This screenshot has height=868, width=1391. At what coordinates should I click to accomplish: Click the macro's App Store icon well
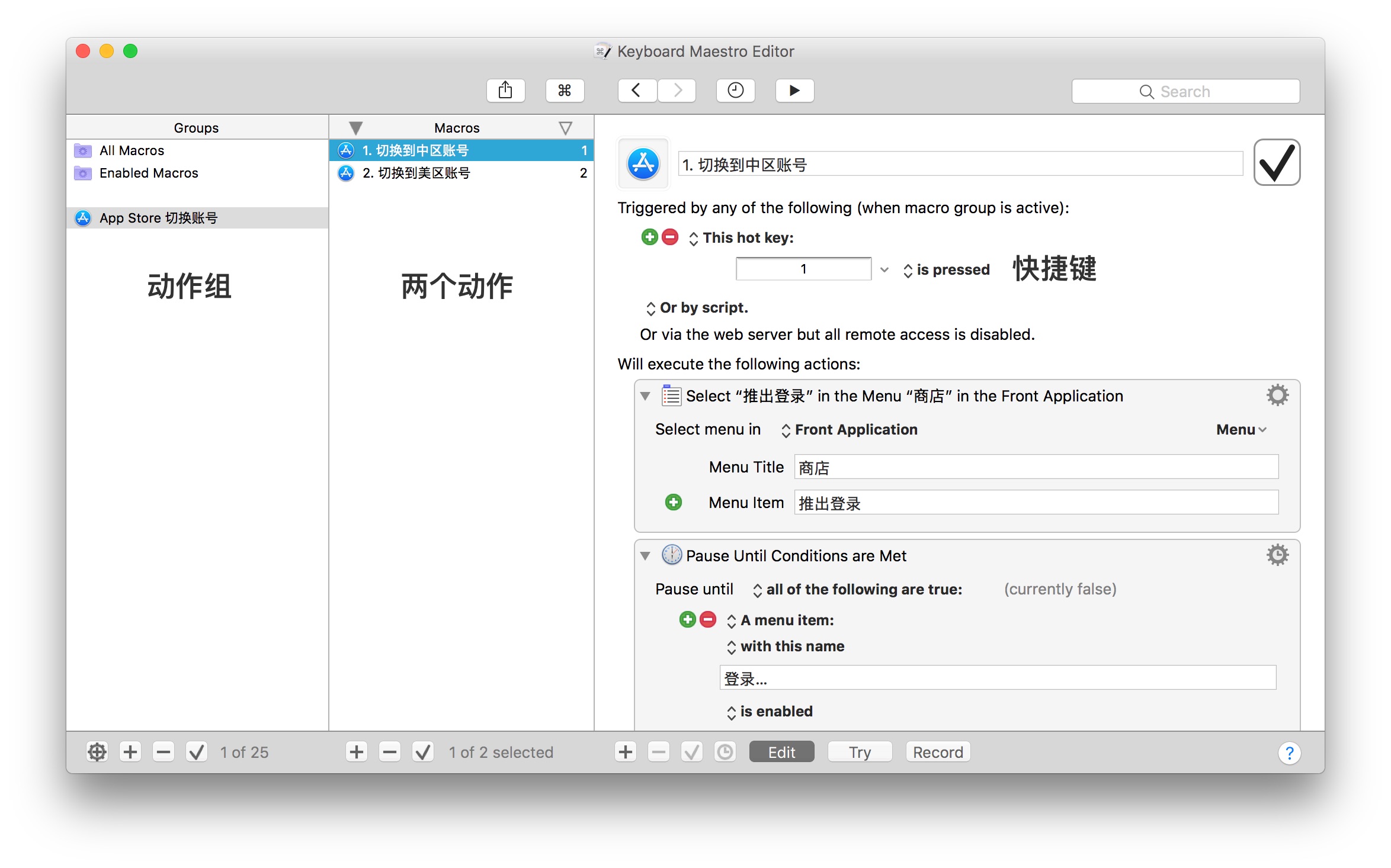click(643, 164)
